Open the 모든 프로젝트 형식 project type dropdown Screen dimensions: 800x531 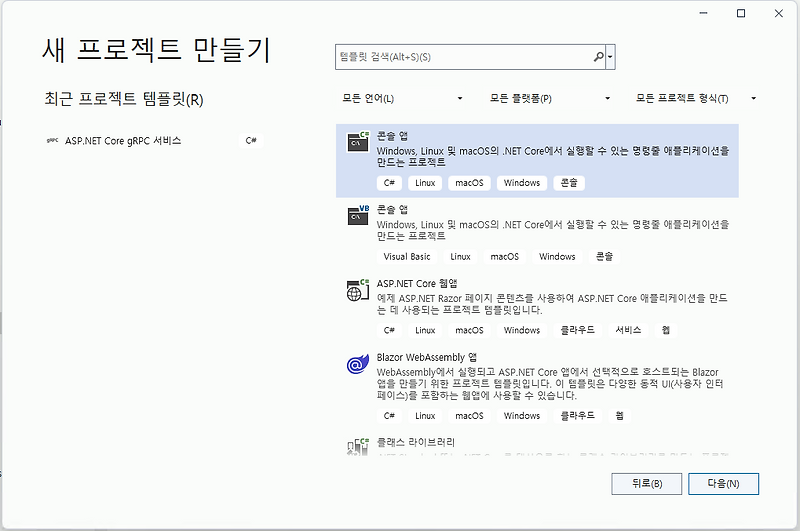[696, 98]
